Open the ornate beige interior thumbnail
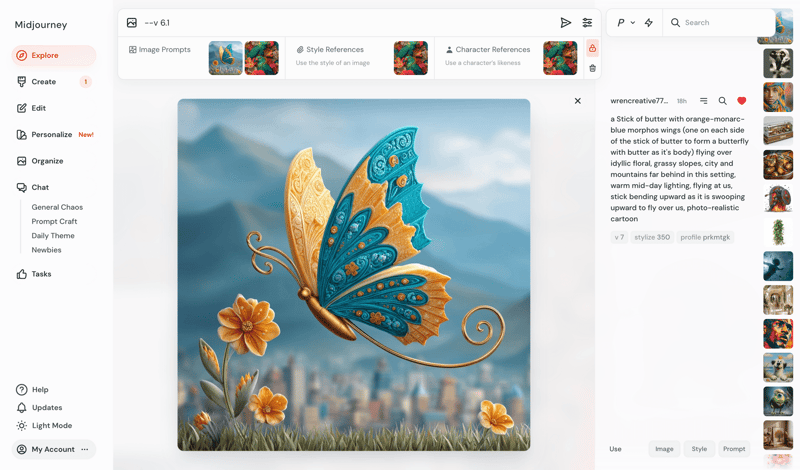Screen dimensions: 800x470 point(778,300)
